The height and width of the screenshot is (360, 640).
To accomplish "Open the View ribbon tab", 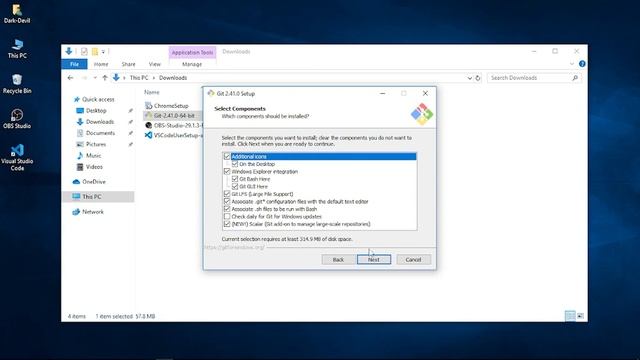I will point(155,64).
